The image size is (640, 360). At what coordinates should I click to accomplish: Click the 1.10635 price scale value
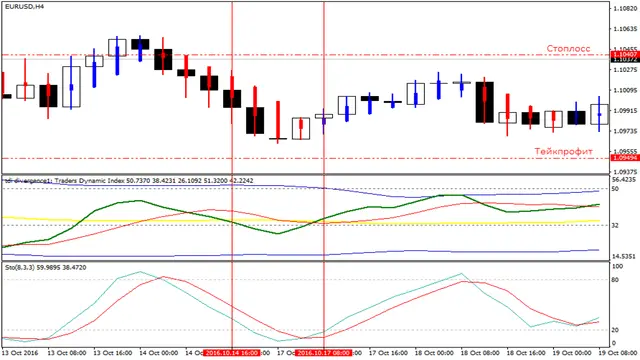click(x=625, y=29)
